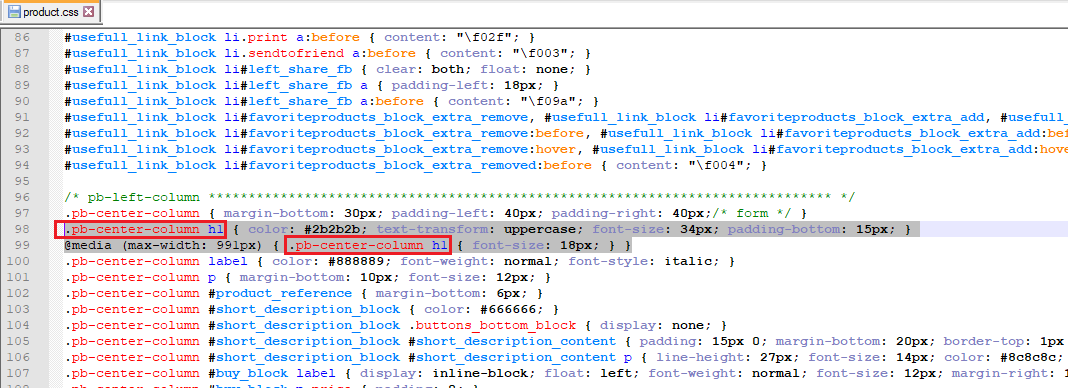Image resolution: width=1068 pixels, height=388 pixels.
Task: Click the #product_reference selector on line 102
Action: pyautogui.click(x=281, y=293)
